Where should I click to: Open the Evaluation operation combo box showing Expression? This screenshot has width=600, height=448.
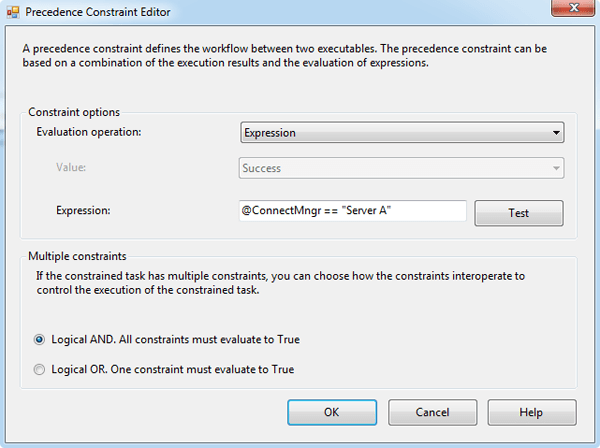tap(402, 133)
